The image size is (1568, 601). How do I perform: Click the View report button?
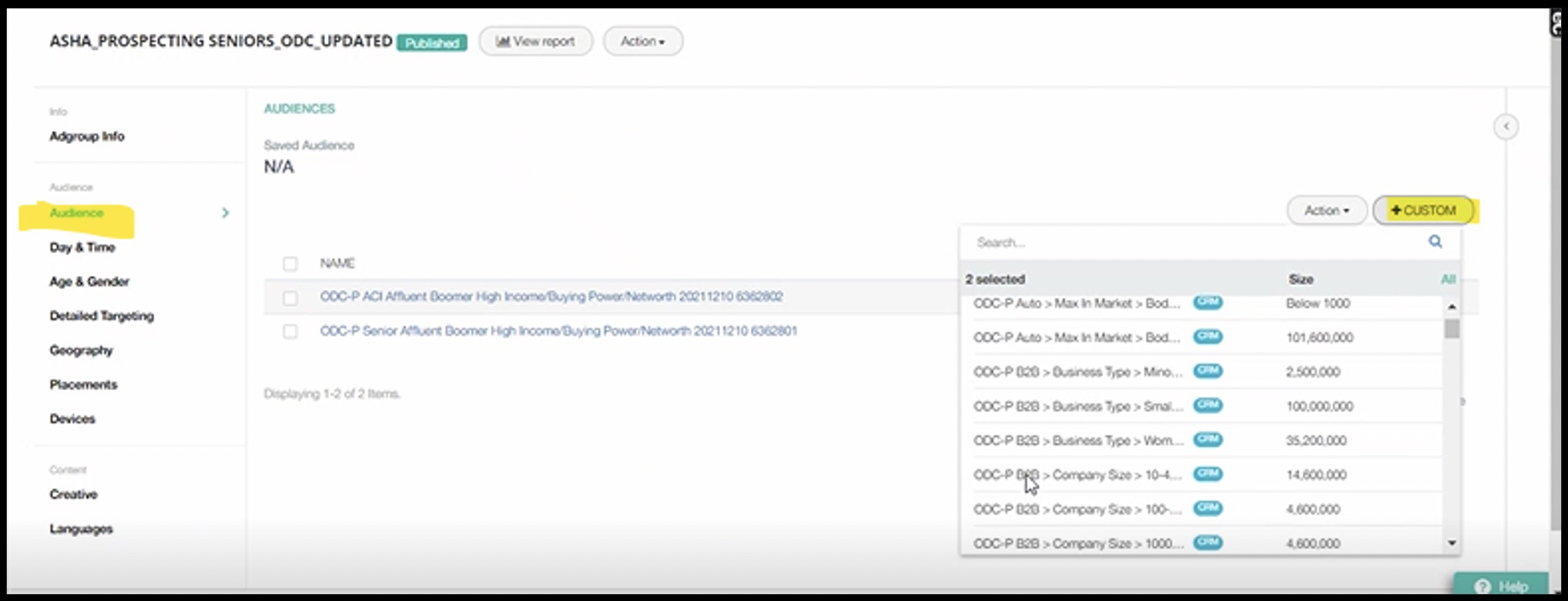click(536, 42)
